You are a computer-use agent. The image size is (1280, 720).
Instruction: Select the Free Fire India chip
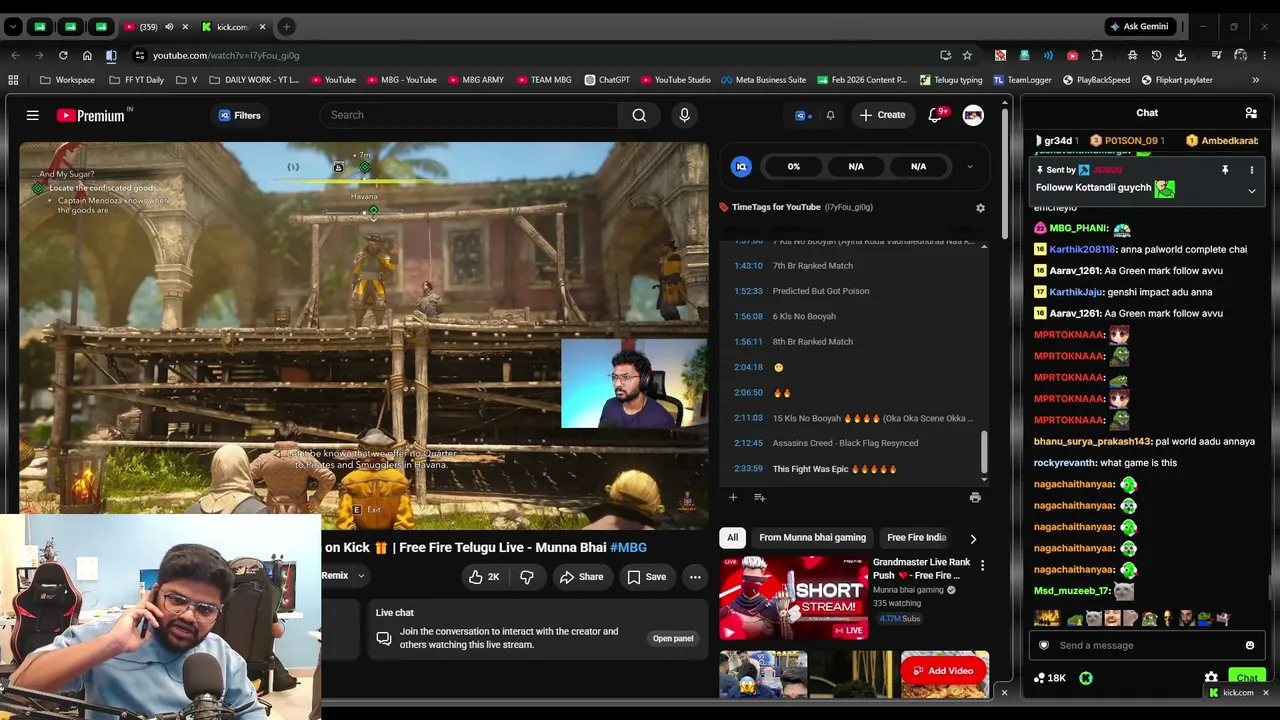[916, 538]
